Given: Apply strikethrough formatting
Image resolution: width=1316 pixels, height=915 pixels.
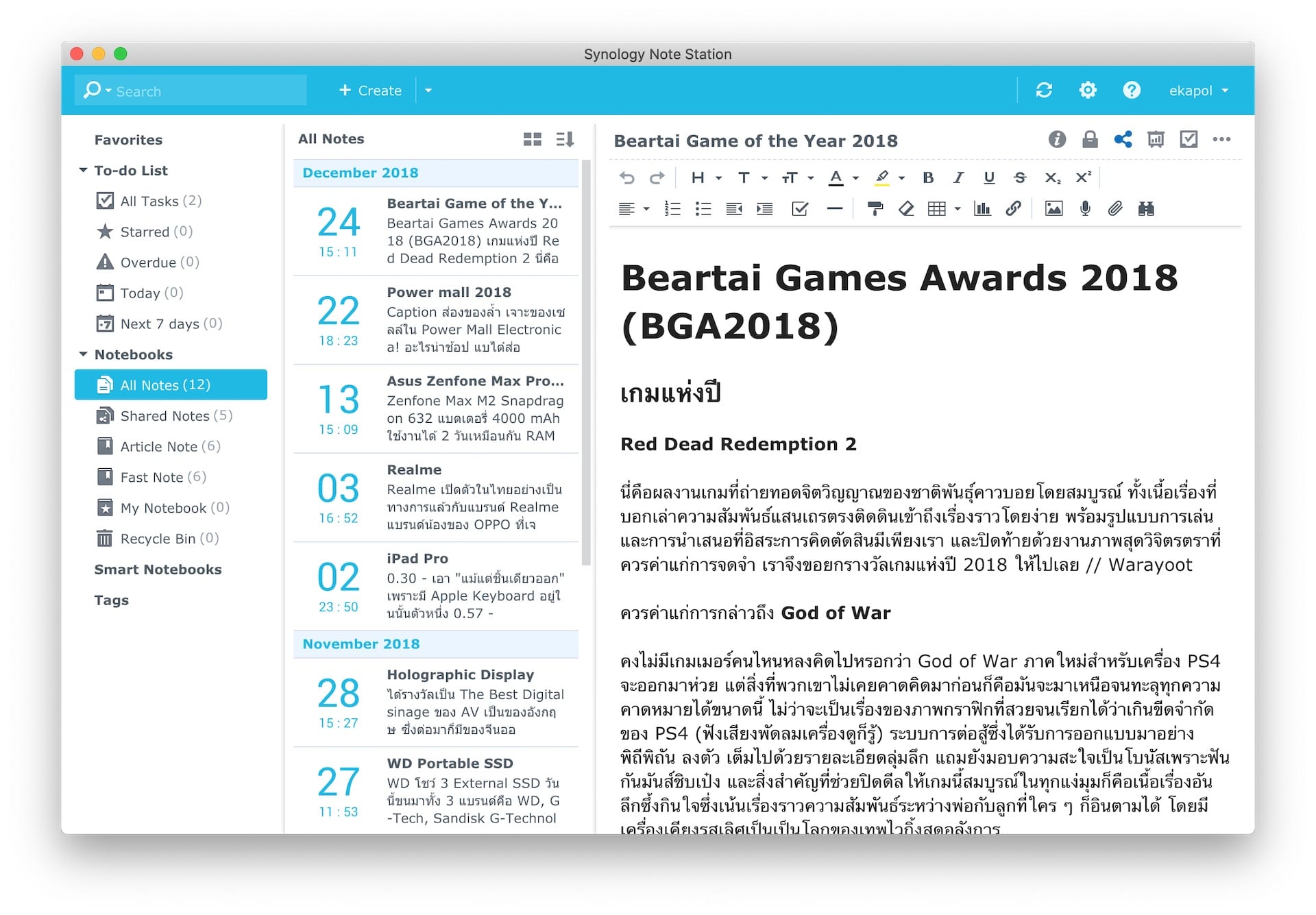Looking at the screenshot, I should pyautogui.click(x=1020, y=178).
